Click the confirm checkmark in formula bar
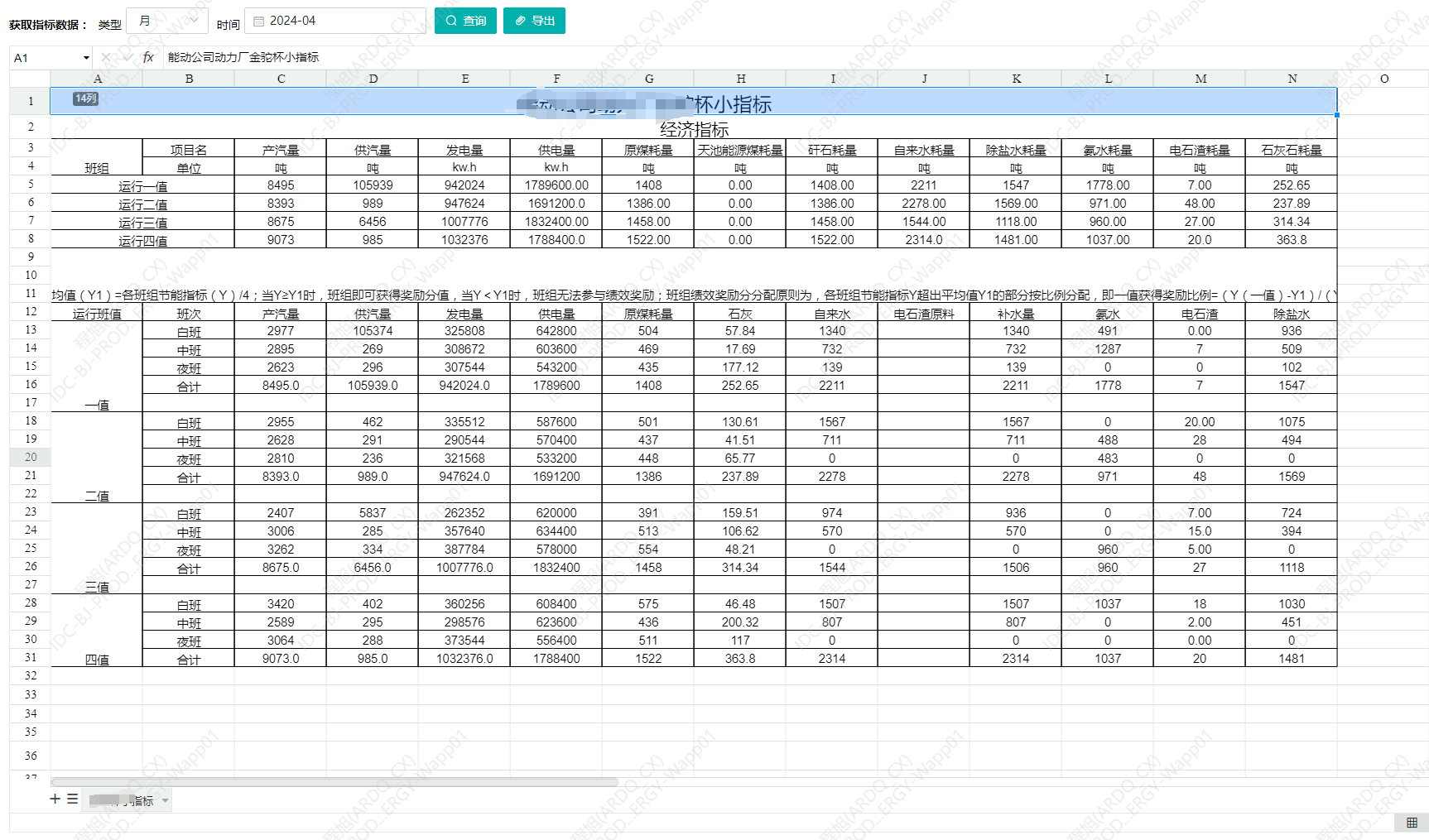 127,57
